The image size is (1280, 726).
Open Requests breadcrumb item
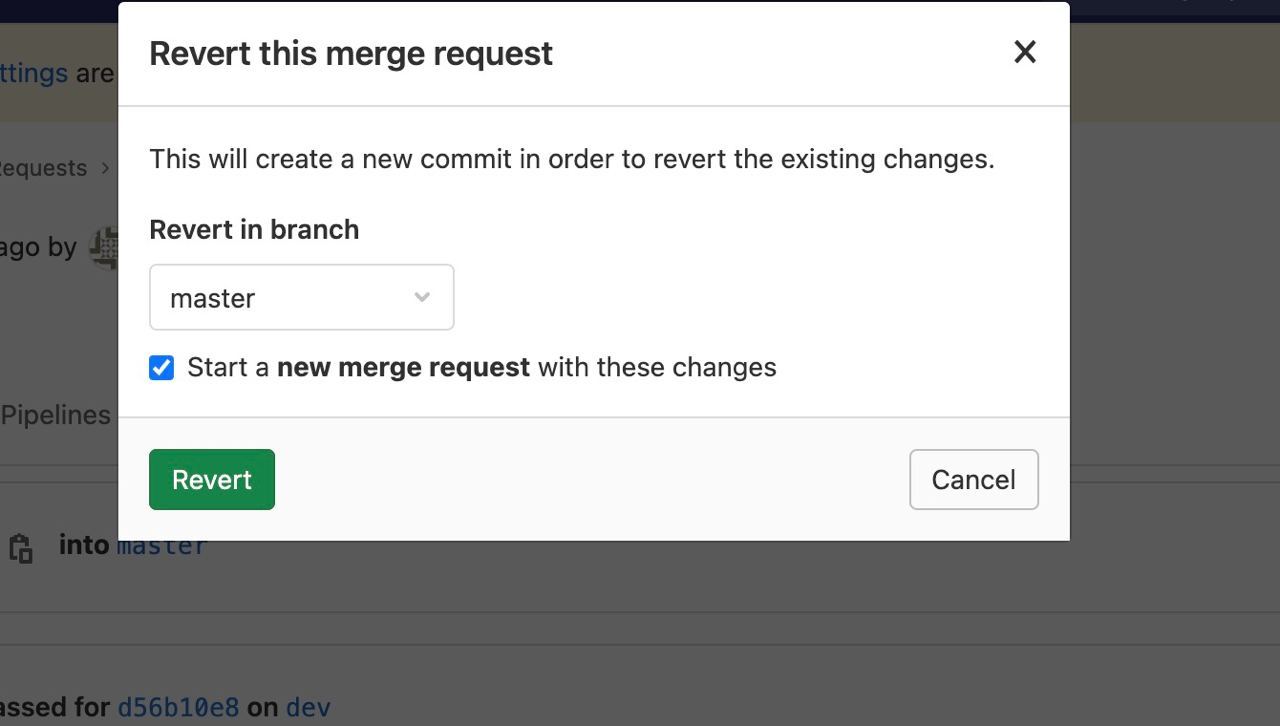coord(43,168)
